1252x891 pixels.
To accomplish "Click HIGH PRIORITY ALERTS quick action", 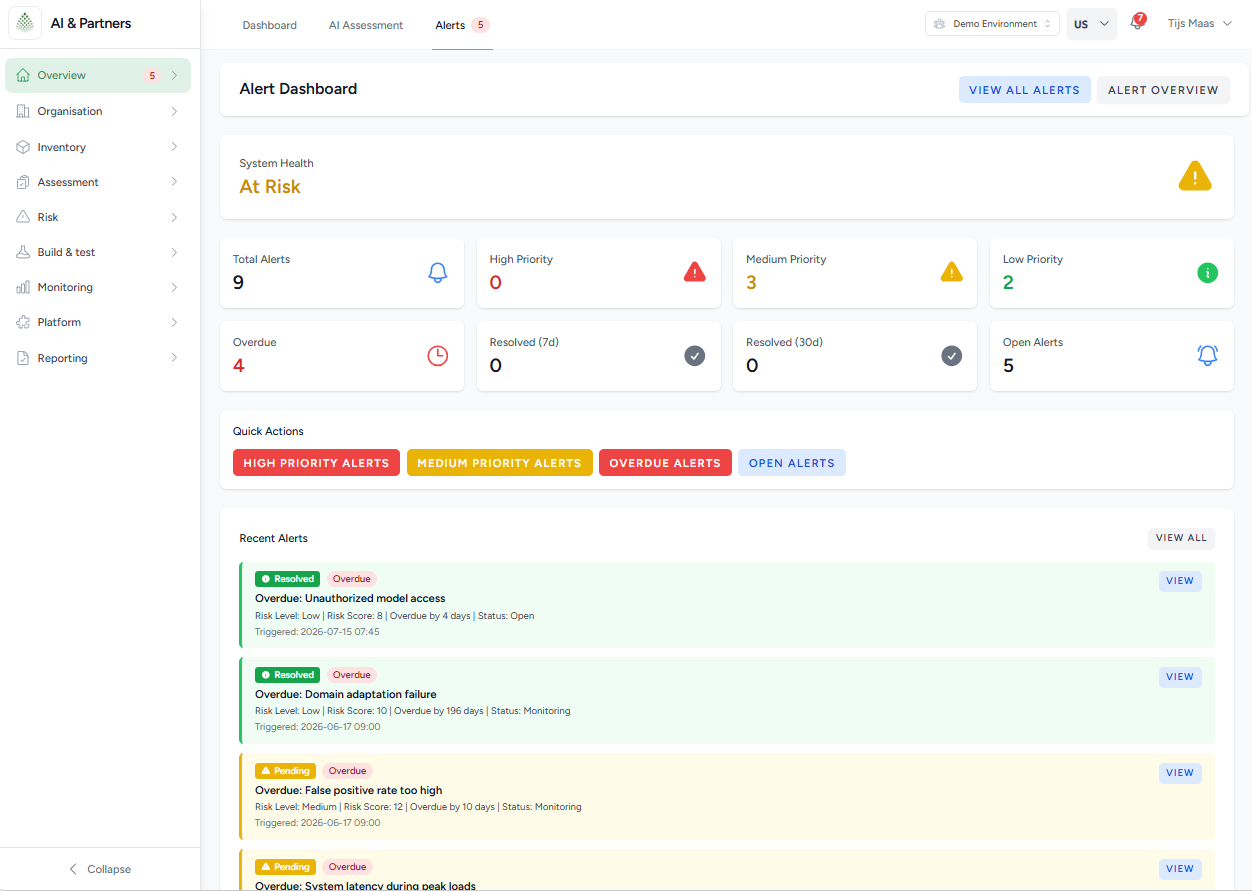I will point(316,463).
